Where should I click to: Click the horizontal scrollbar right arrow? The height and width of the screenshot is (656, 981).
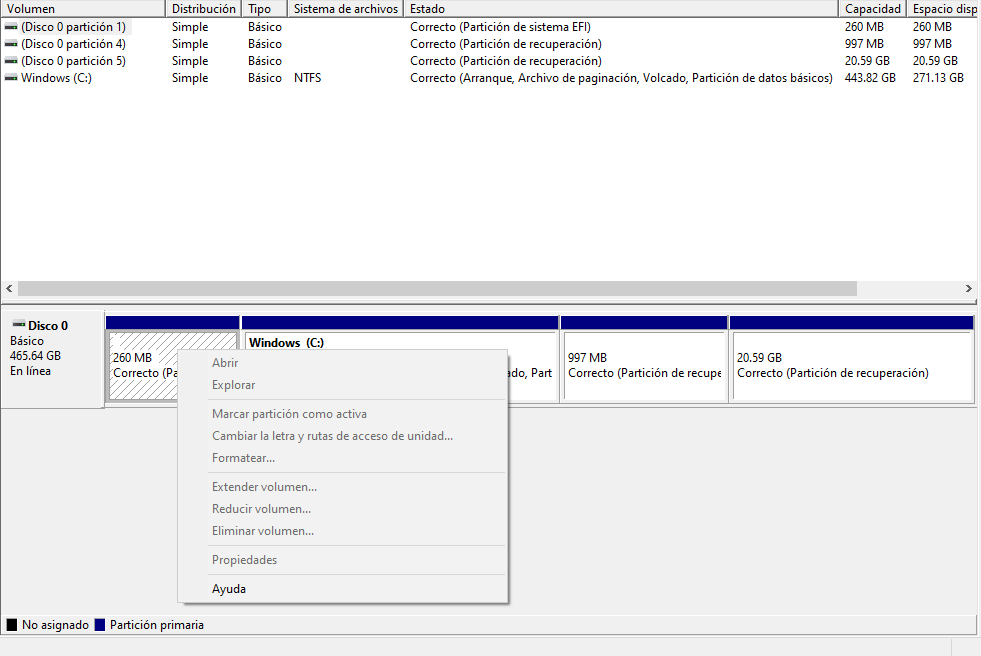click(968, 288)
